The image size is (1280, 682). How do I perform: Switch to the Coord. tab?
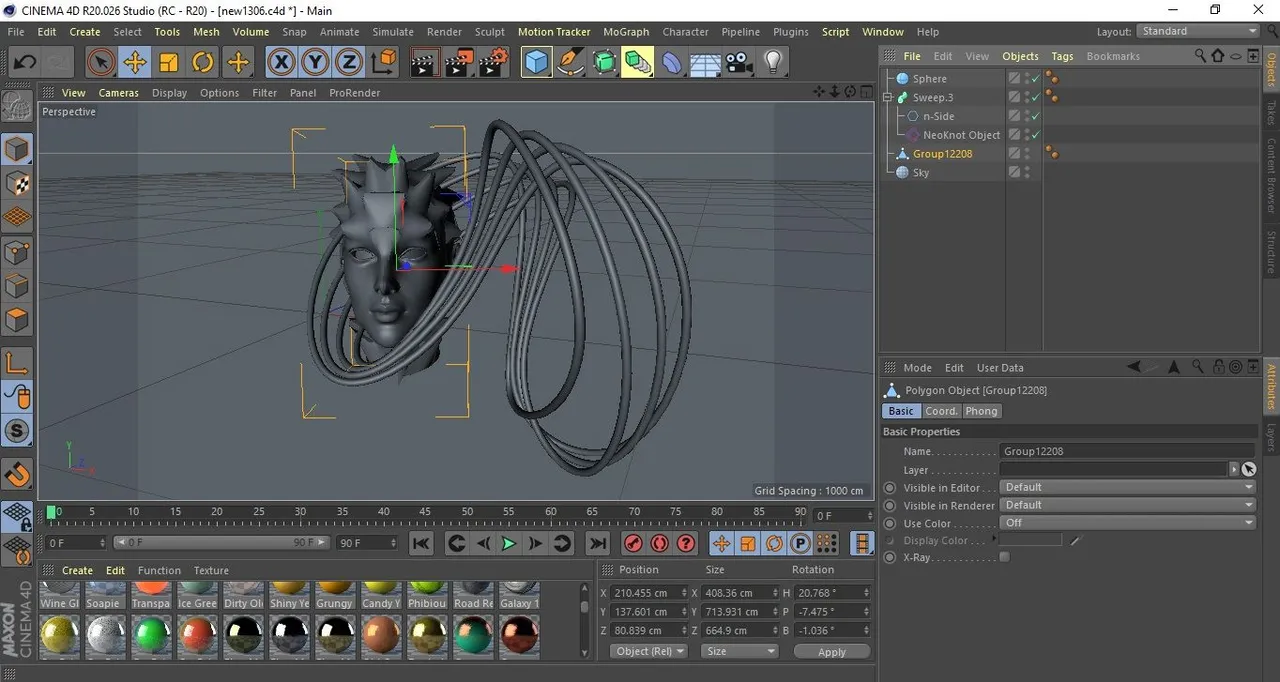tap(941, 411)
